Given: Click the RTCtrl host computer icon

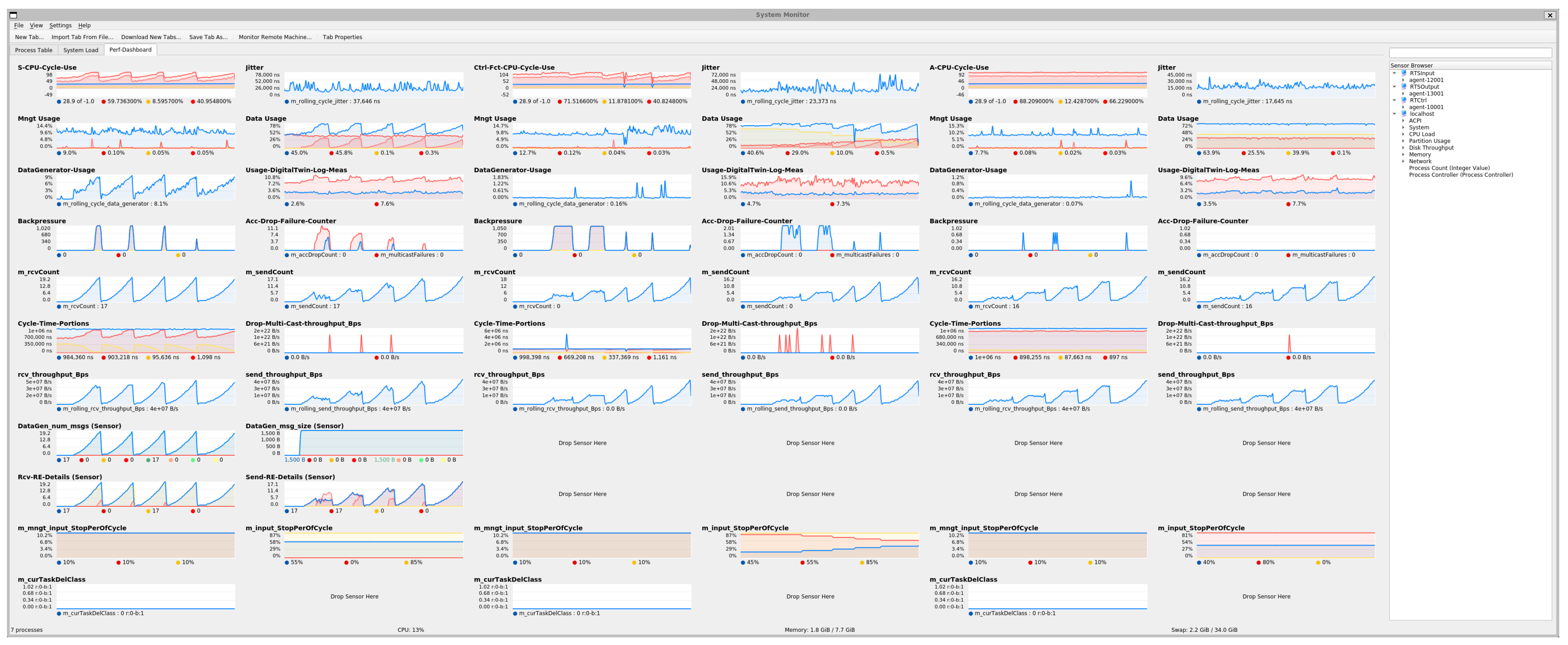Looking at the screenshot, I should tap(1404, 100).
